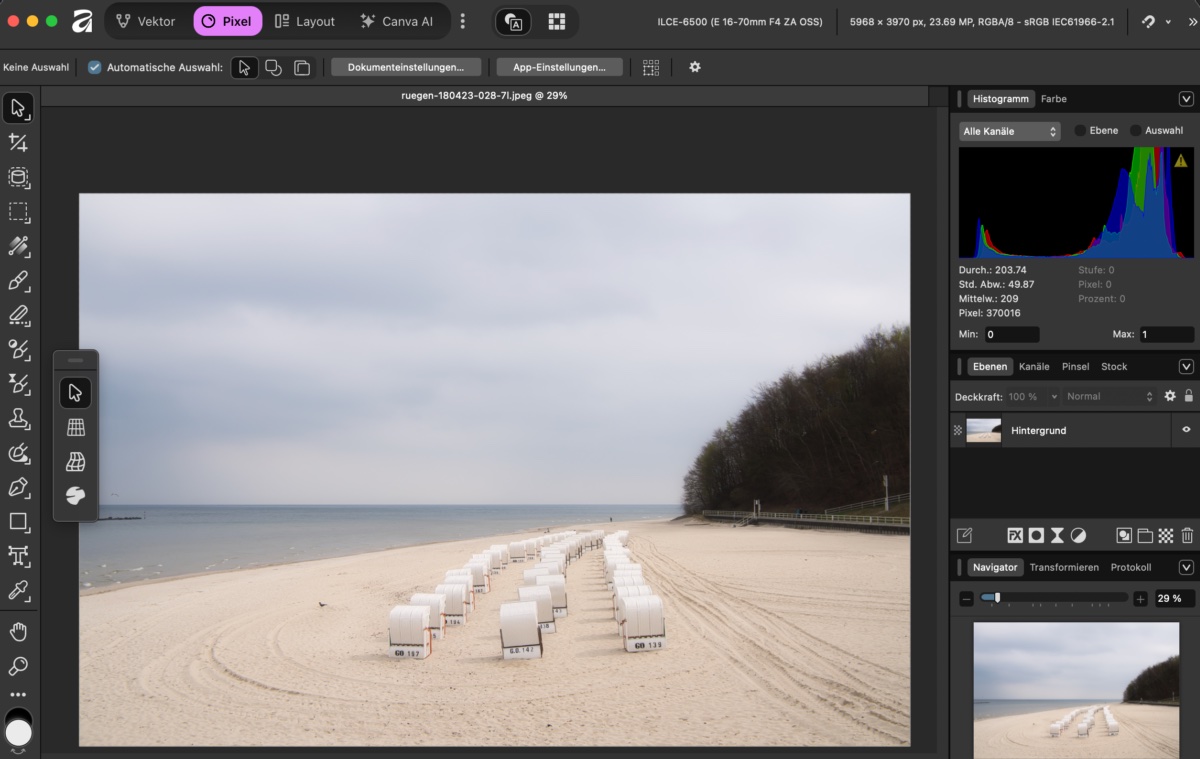Switch to the Pixel persona

pos(227,20)
